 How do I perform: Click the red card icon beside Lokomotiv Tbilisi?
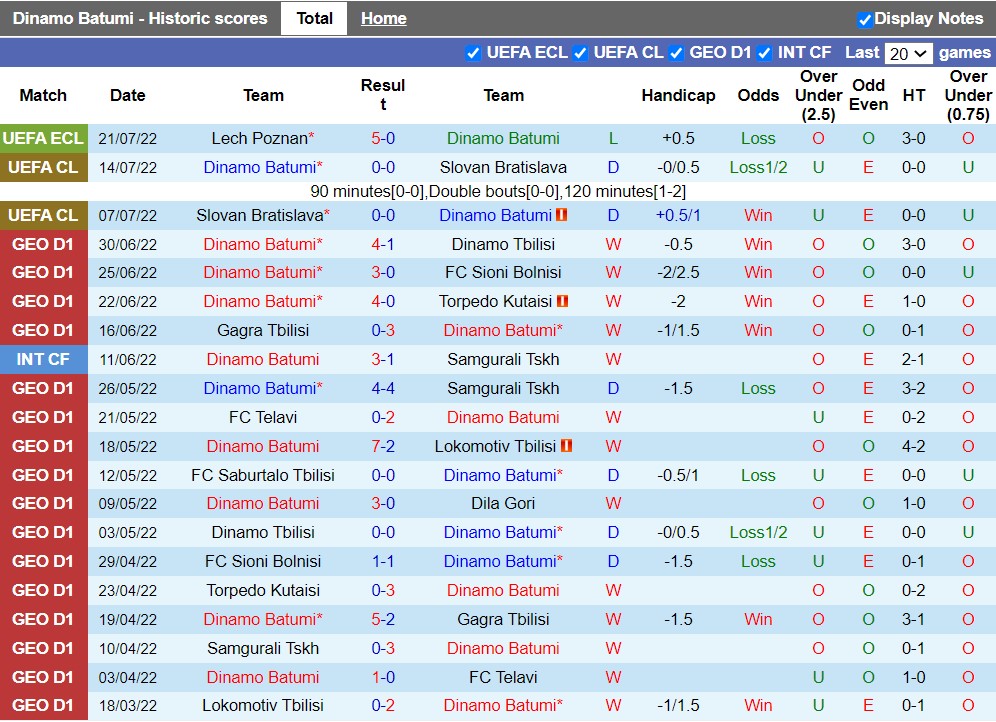point(566,446)
